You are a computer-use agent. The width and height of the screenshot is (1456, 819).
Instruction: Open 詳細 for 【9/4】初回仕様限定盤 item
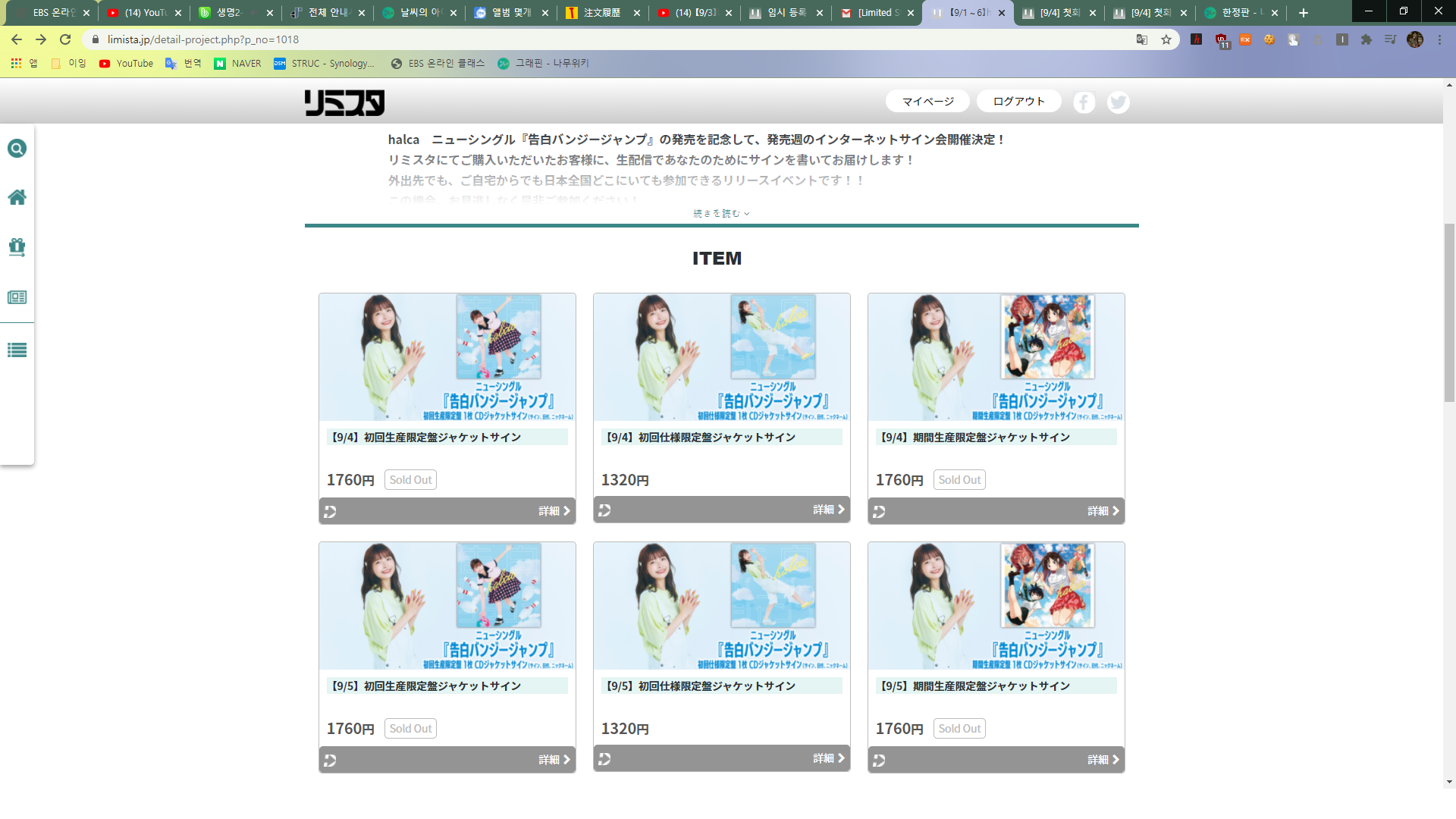click(x=829, y=510)
